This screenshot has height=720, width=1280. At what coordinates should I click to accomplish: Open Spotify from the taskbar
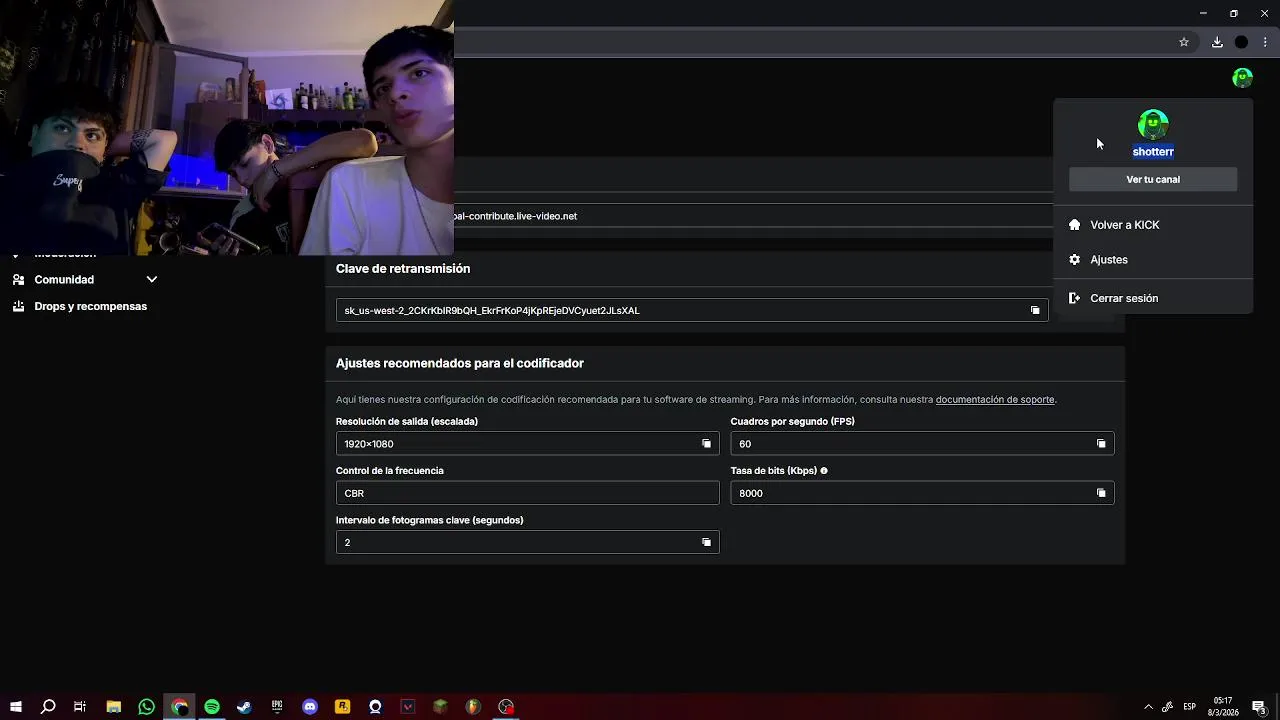pos(212,707)
